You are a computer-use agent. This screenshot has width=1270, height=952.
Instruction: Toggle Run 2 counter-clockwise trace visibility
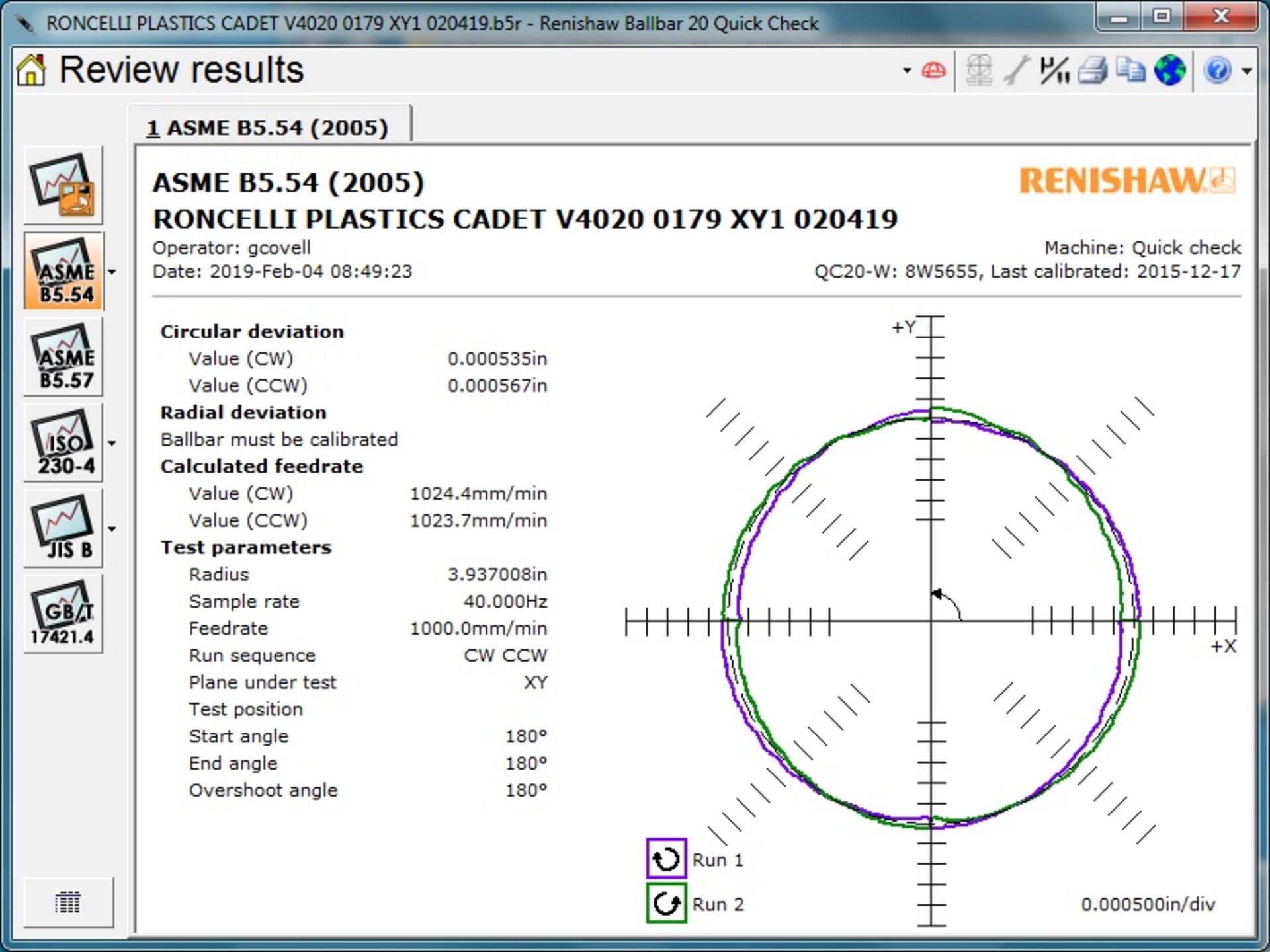point(666,903)
